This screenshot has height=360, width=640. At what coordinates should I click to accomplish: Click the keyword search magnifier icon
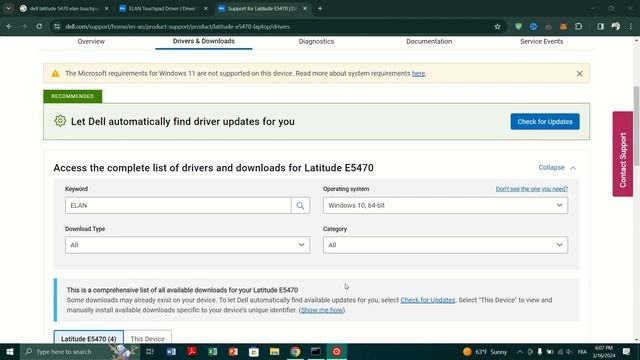300,205
